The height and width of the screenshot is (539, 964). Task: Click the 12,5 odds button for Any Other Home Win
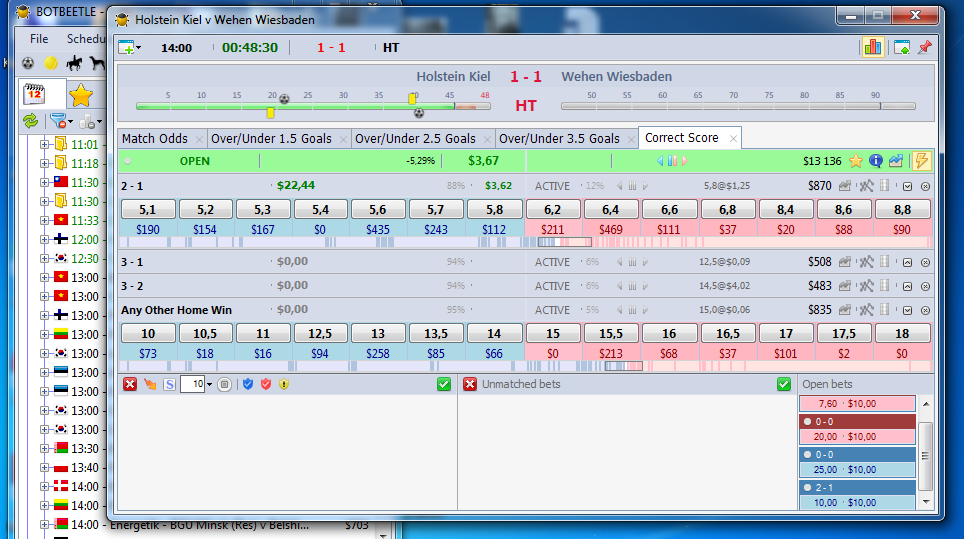click(320, 334)
